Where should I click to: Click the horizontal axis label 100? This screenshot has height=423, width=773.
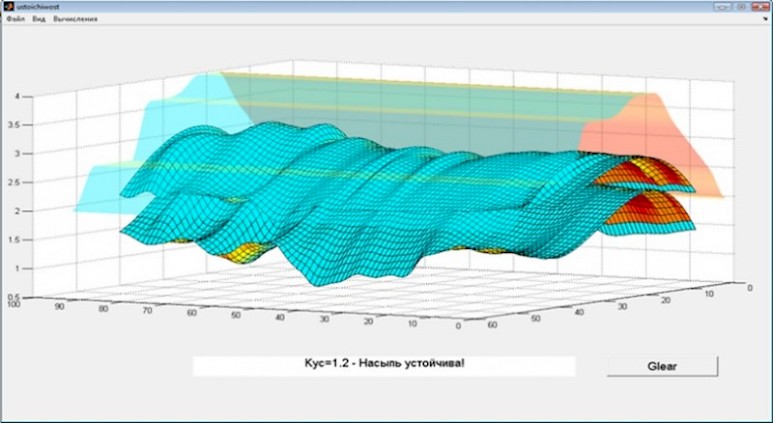click(x=14, y=304)
